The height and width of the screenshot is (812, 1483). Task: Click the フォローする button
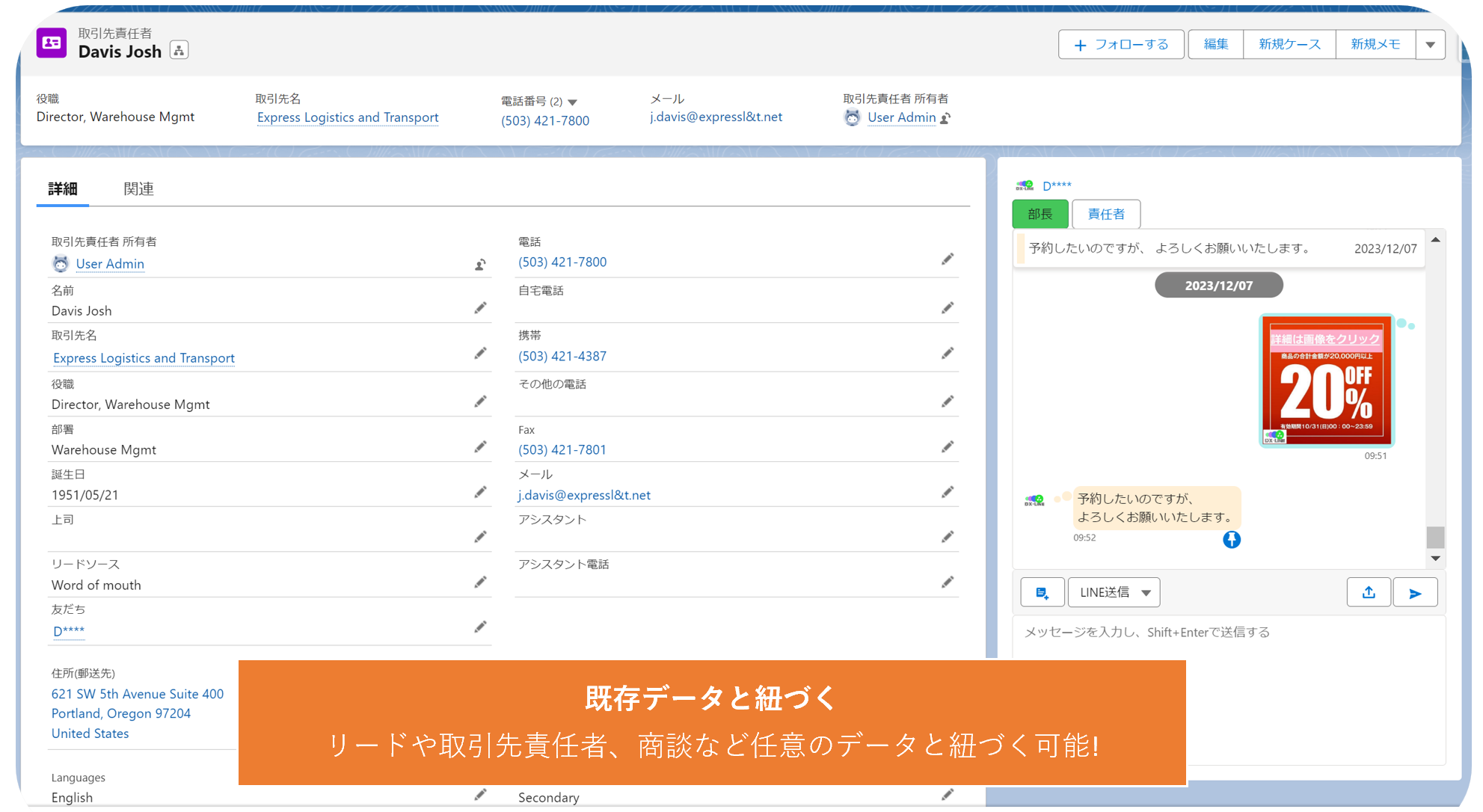point(1120,45)
